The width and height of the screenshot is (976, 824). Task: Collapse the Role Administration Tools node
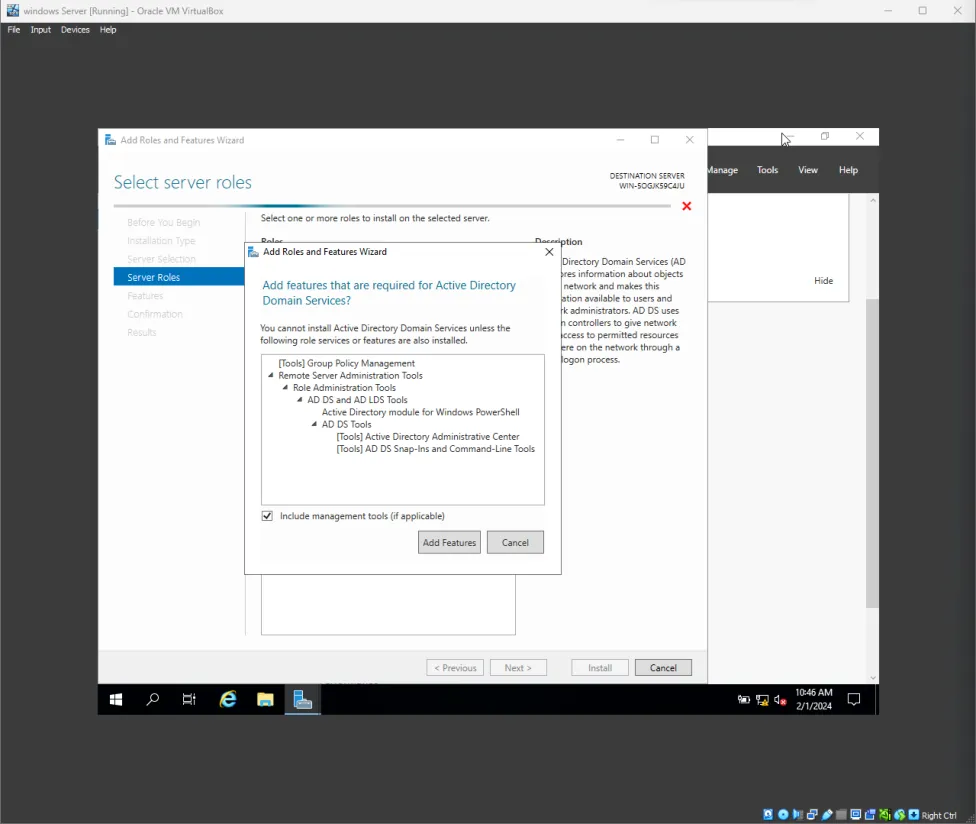click(x=286, y=387)
